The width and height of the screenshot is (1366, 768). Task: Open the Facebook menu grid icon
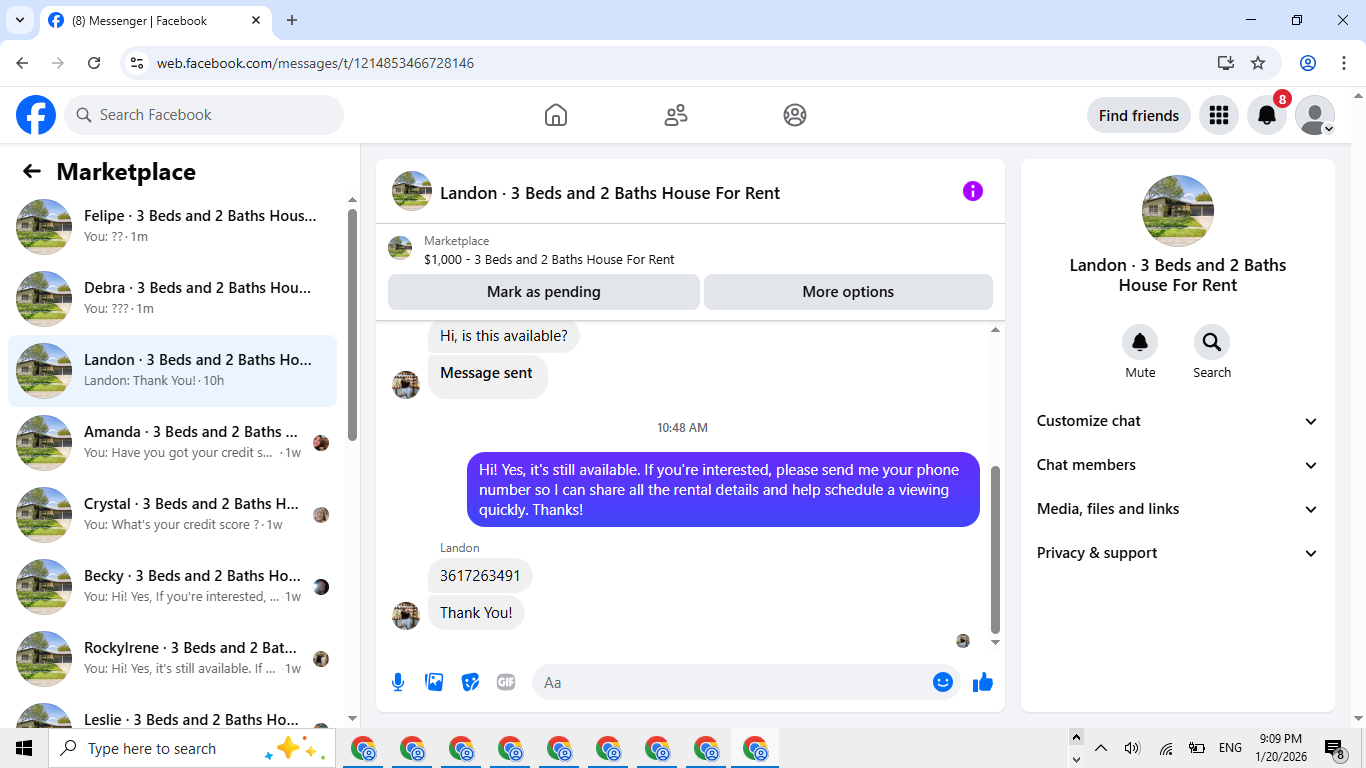coord(1218,115)
